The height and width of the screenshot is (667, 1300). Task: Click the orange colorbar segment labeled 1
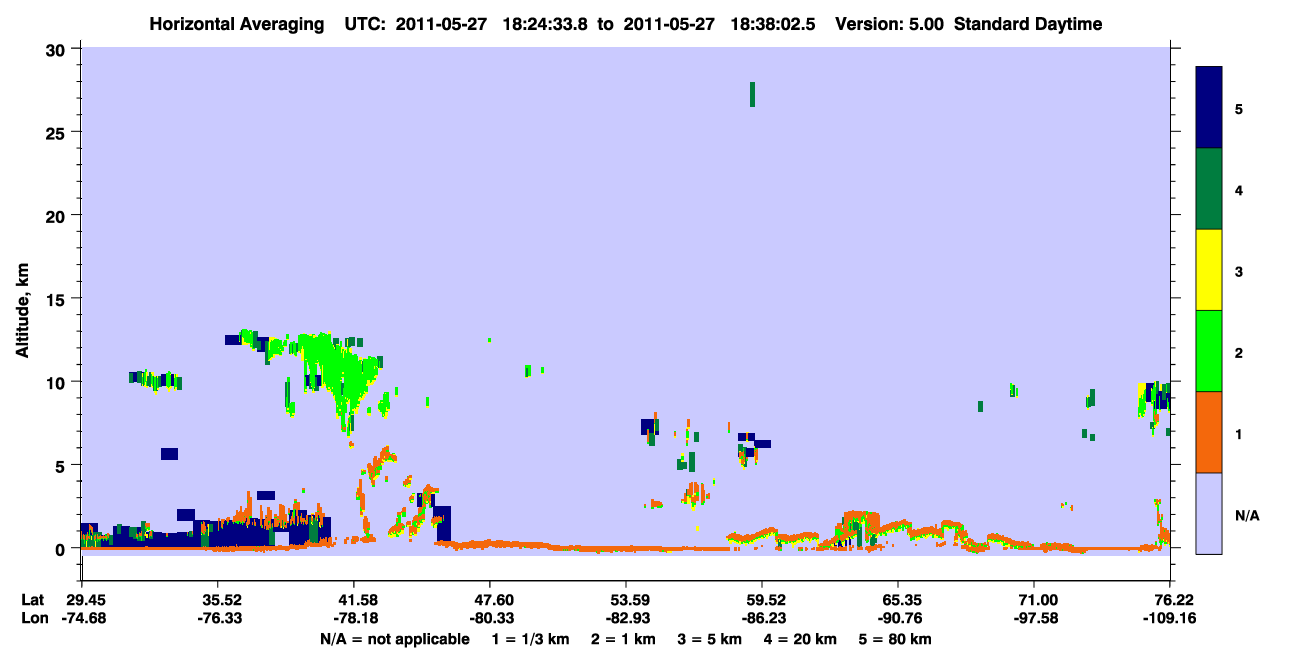pyautogui.click(x=1209, y=432)
